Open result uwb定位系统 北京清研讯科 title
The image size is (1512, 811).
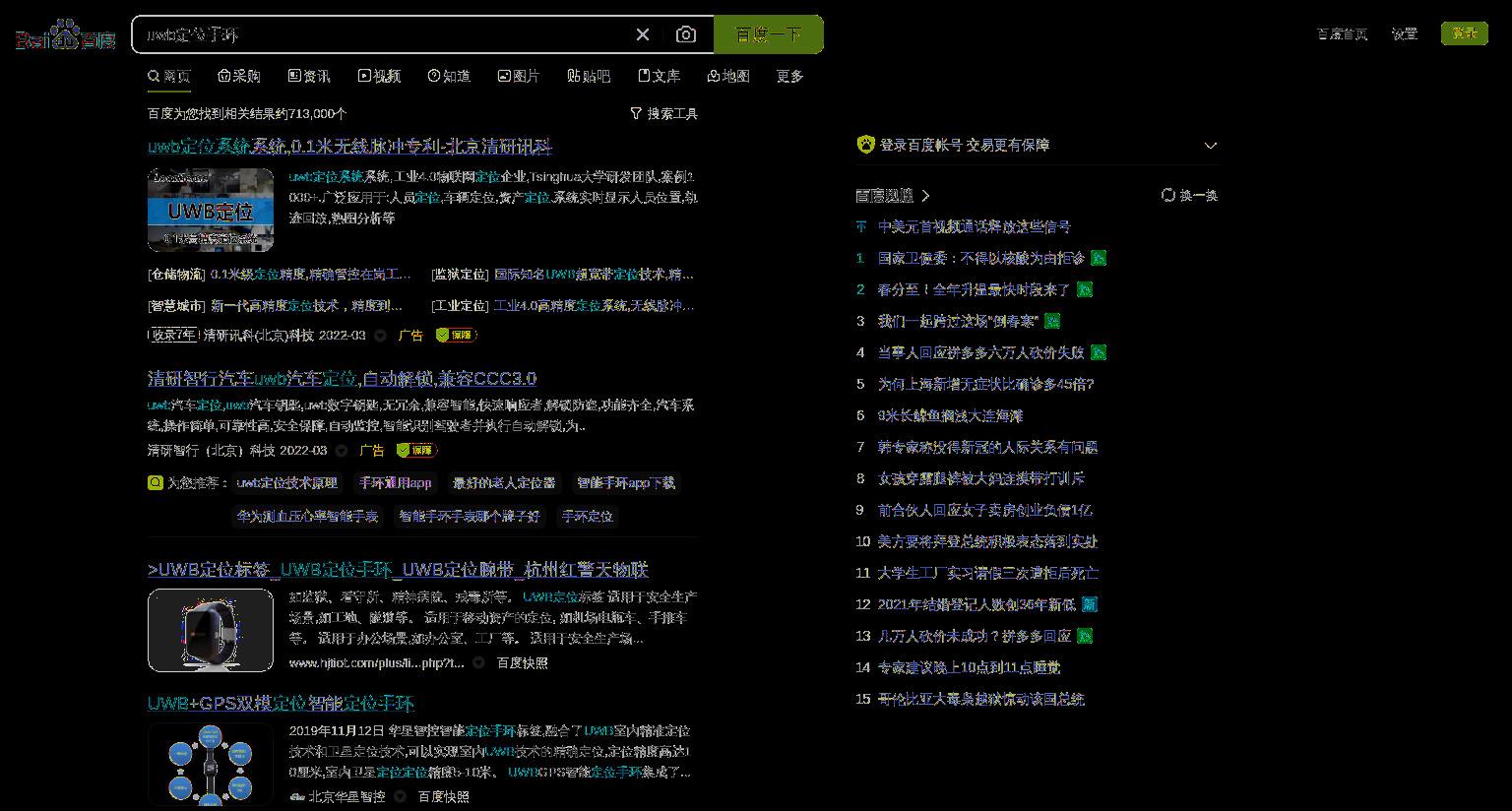click(349, 147)
